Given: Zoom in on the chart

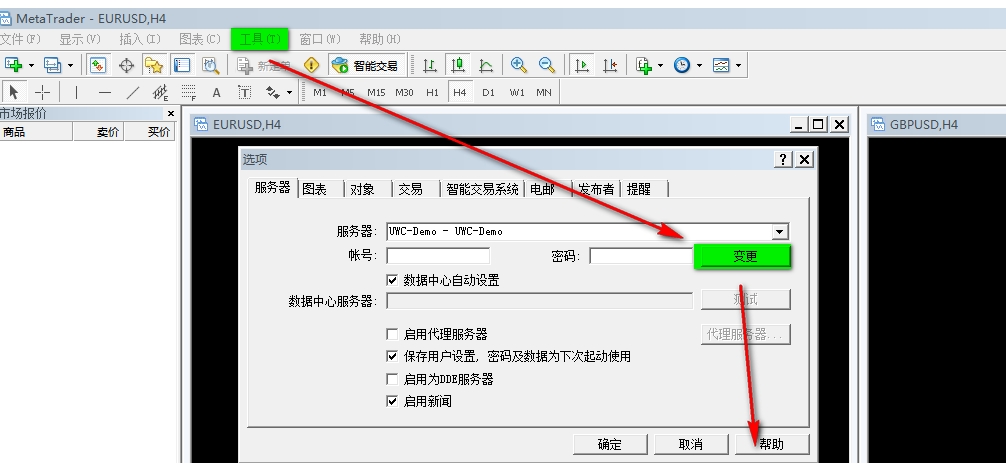Looking at the screenshot, I should [518, 65].
